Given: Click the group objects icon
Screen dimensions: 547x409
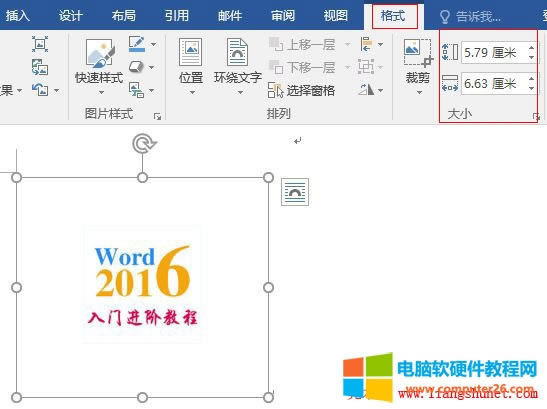Looking at the screenshot, I should click(x=366, y=67).
